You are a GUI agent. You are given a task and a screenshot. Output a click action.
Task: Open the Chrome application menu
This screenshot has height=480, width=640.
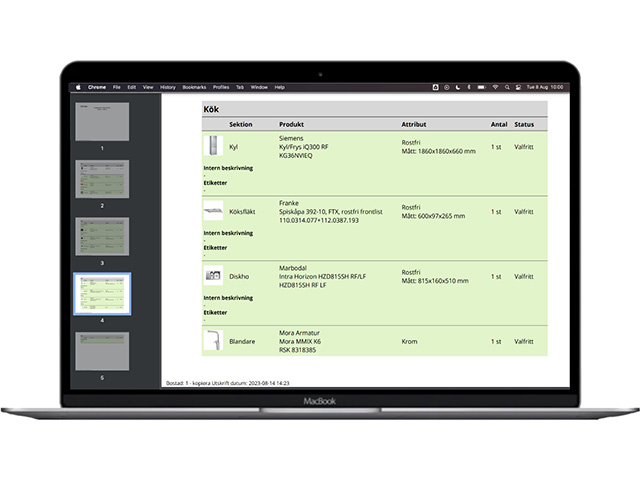(97, 87)
